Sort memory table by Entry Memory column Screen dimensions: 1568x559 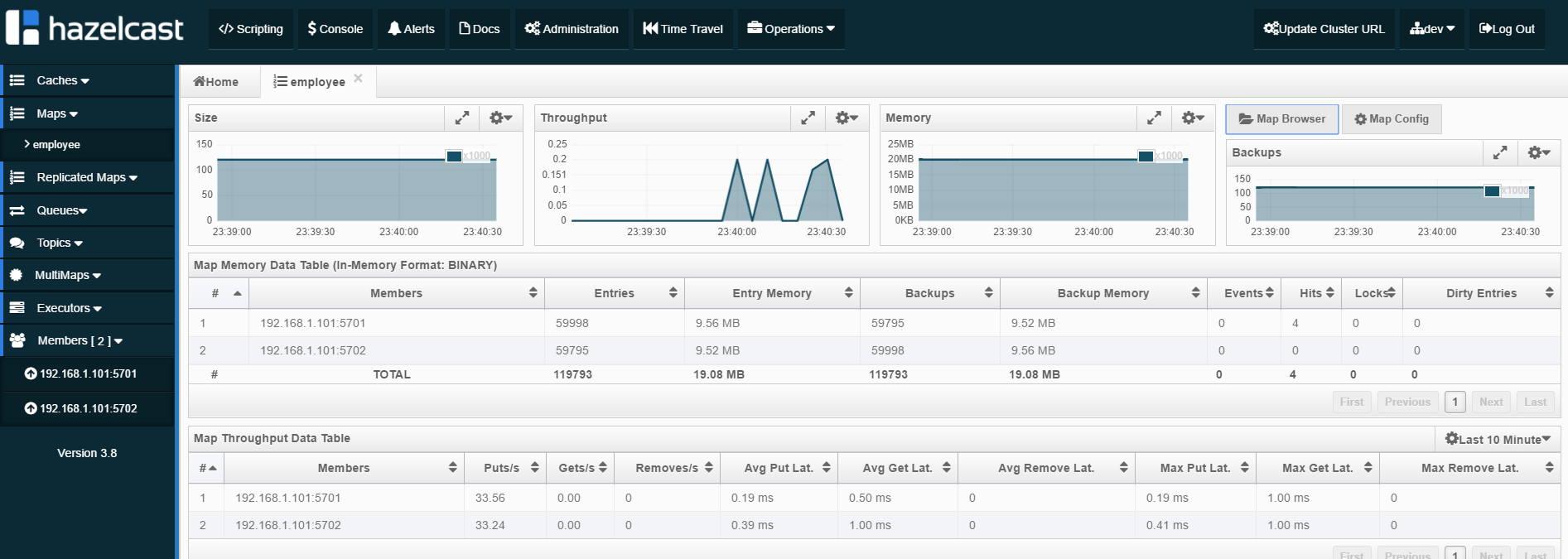772,293
